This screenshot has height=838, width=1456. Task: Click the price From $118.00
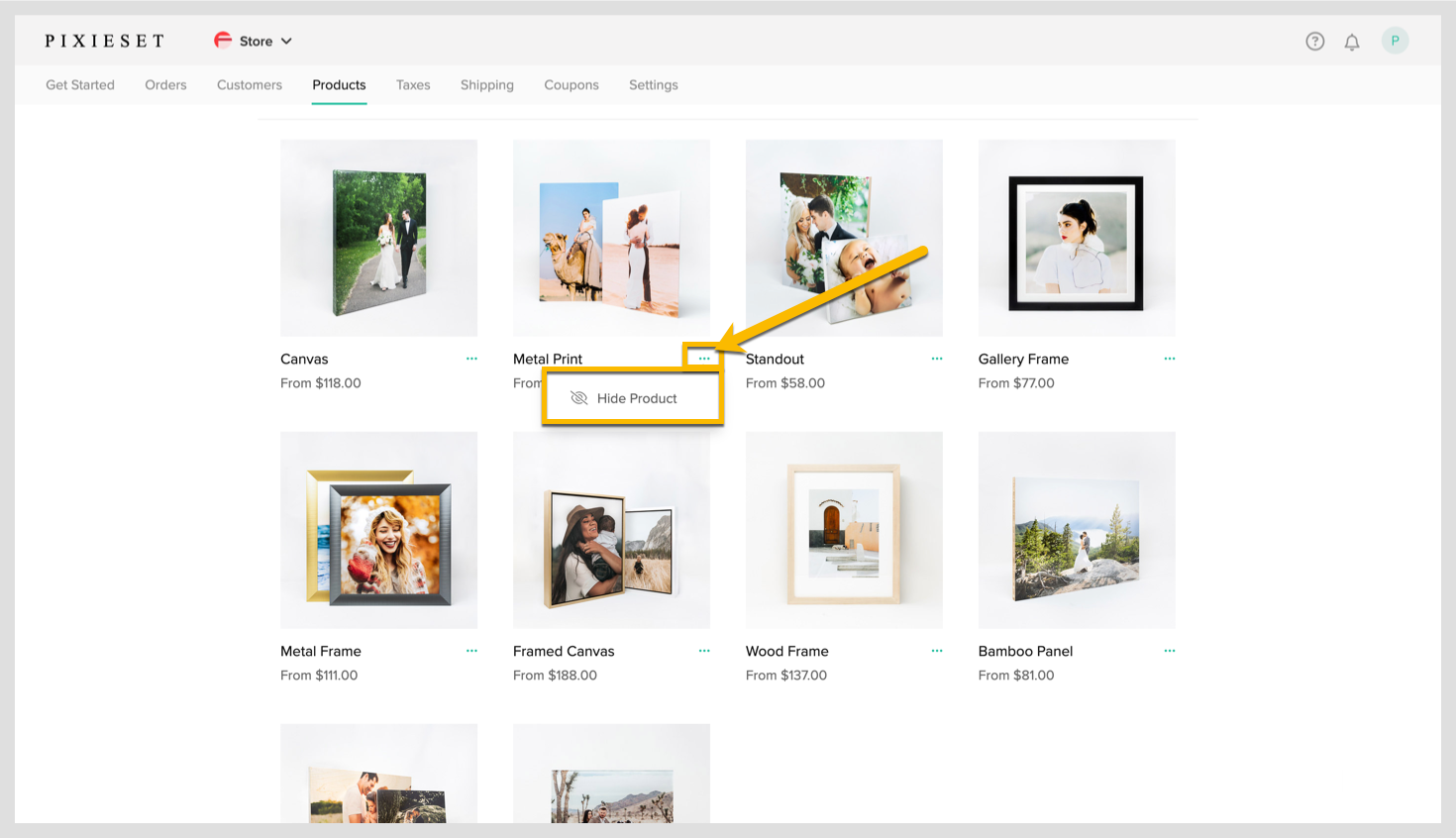pyautogui.click(x=321, y=383)
